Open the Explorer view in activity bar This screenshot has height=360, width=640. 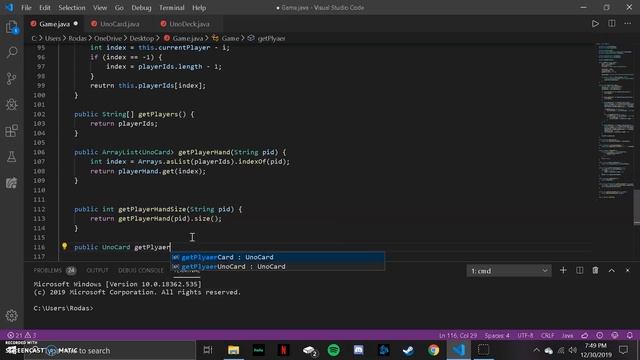tap(12, 27)
